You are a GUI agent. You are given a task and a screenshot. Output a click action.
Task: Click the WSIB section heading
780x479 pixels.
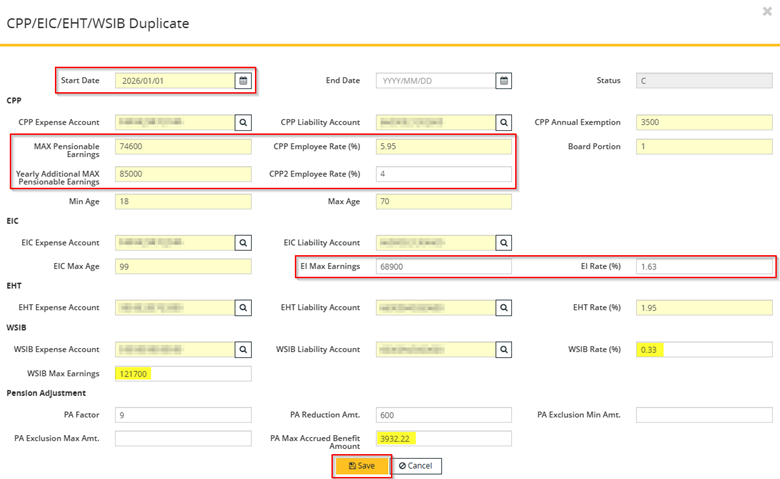point(16,327)
